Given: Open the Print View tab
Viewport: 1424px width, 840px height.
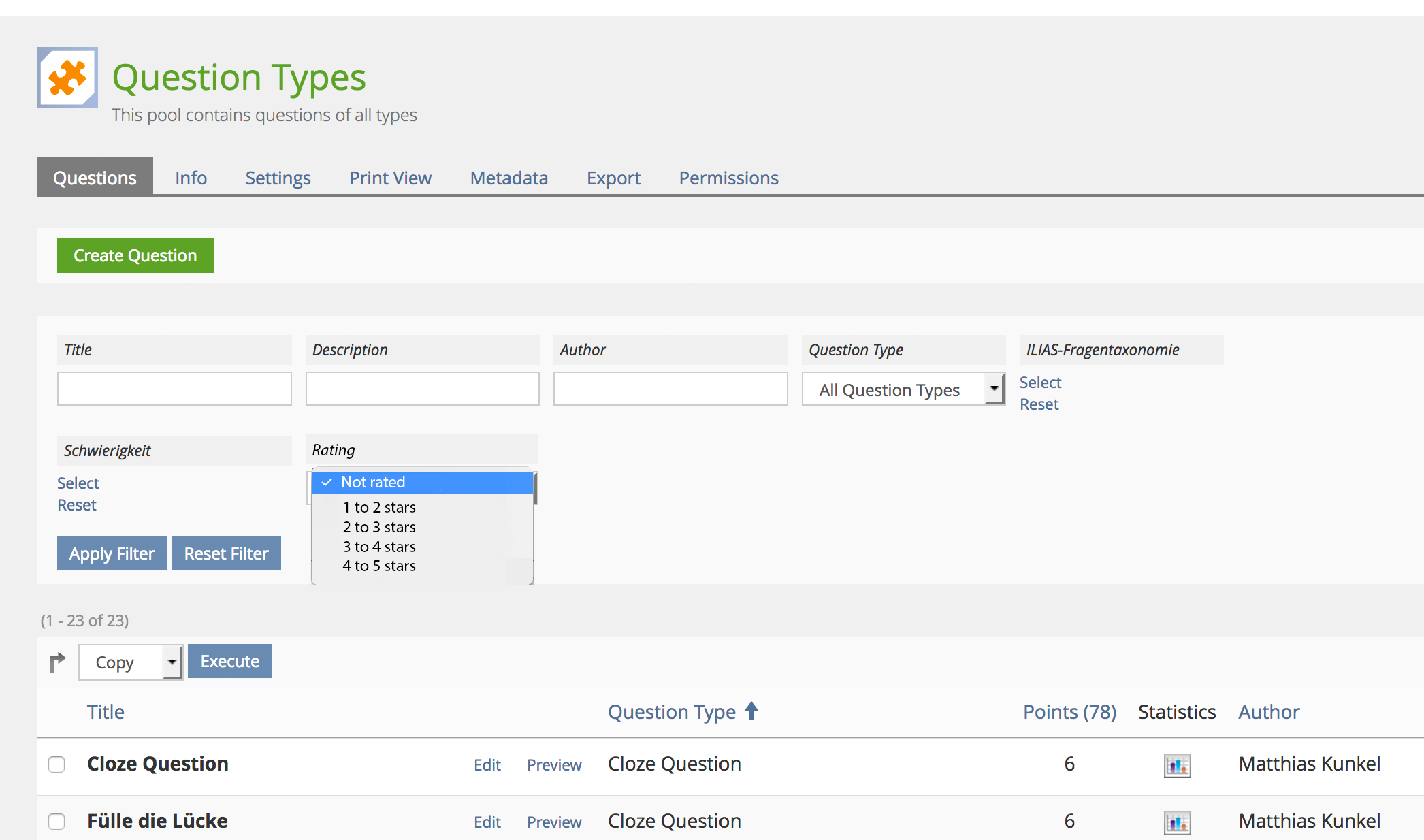Looking at the screenshot, I should [390, 178].
